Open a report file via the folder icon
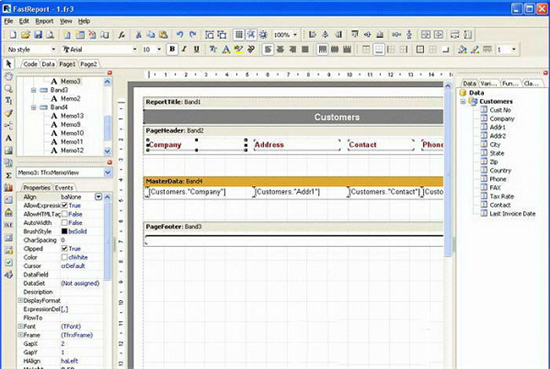This screenshot has width=550, height=369. [25, 35]
